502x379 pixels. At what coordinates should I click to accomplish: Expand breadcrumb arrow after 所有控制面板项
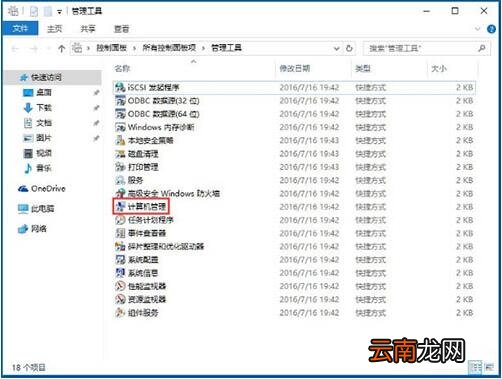coord(203,49)
